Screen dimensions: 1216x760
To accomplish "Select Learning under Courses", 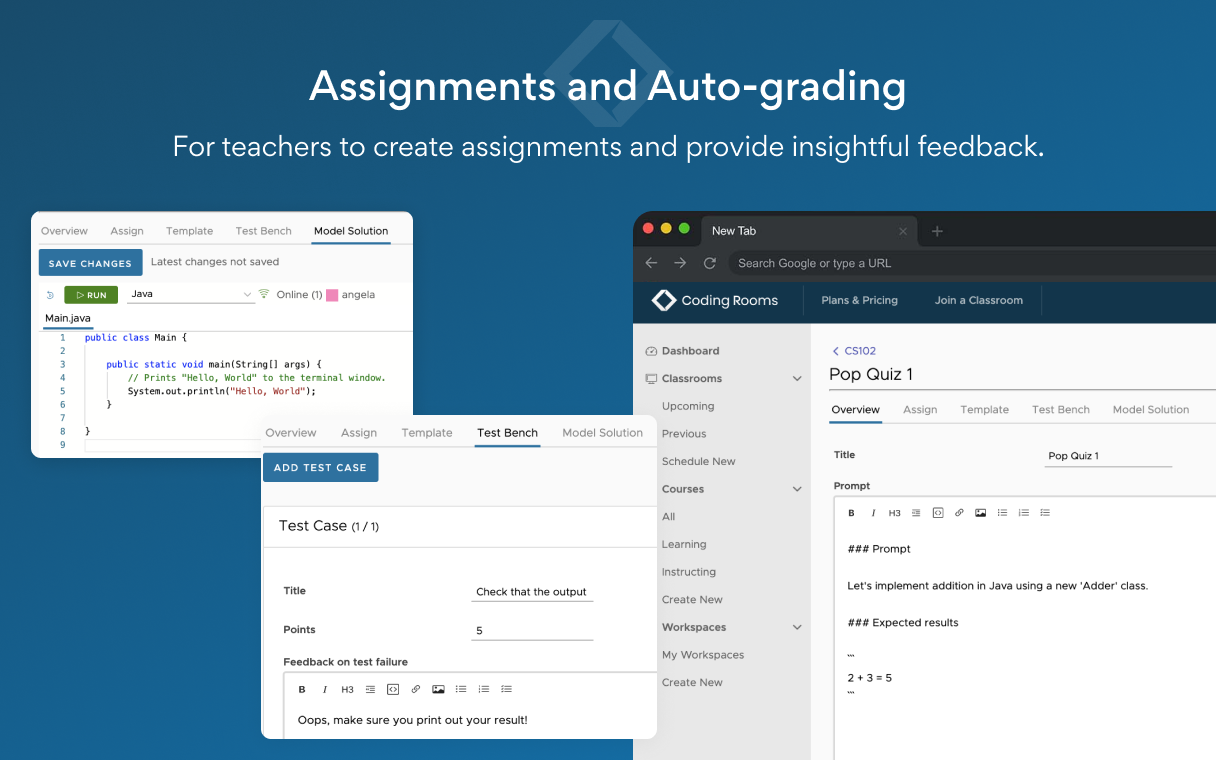I will click(x=684, y=544).
